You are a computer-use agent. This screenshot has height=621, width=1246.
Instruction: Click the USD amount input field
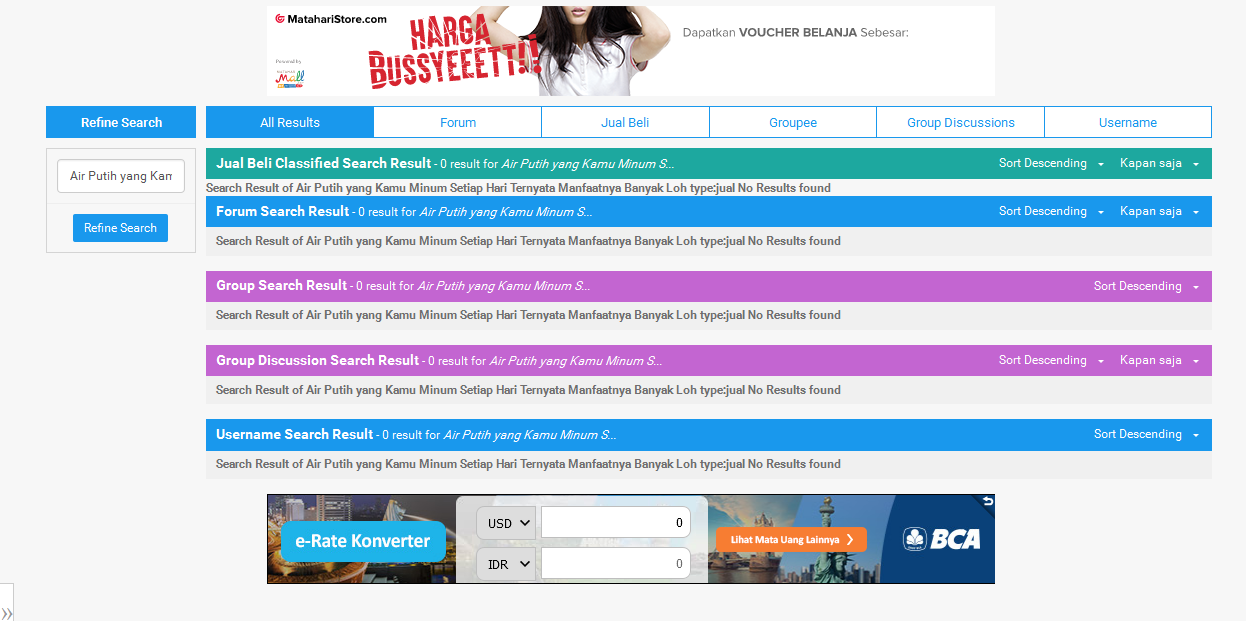click(x=616, y=523)
